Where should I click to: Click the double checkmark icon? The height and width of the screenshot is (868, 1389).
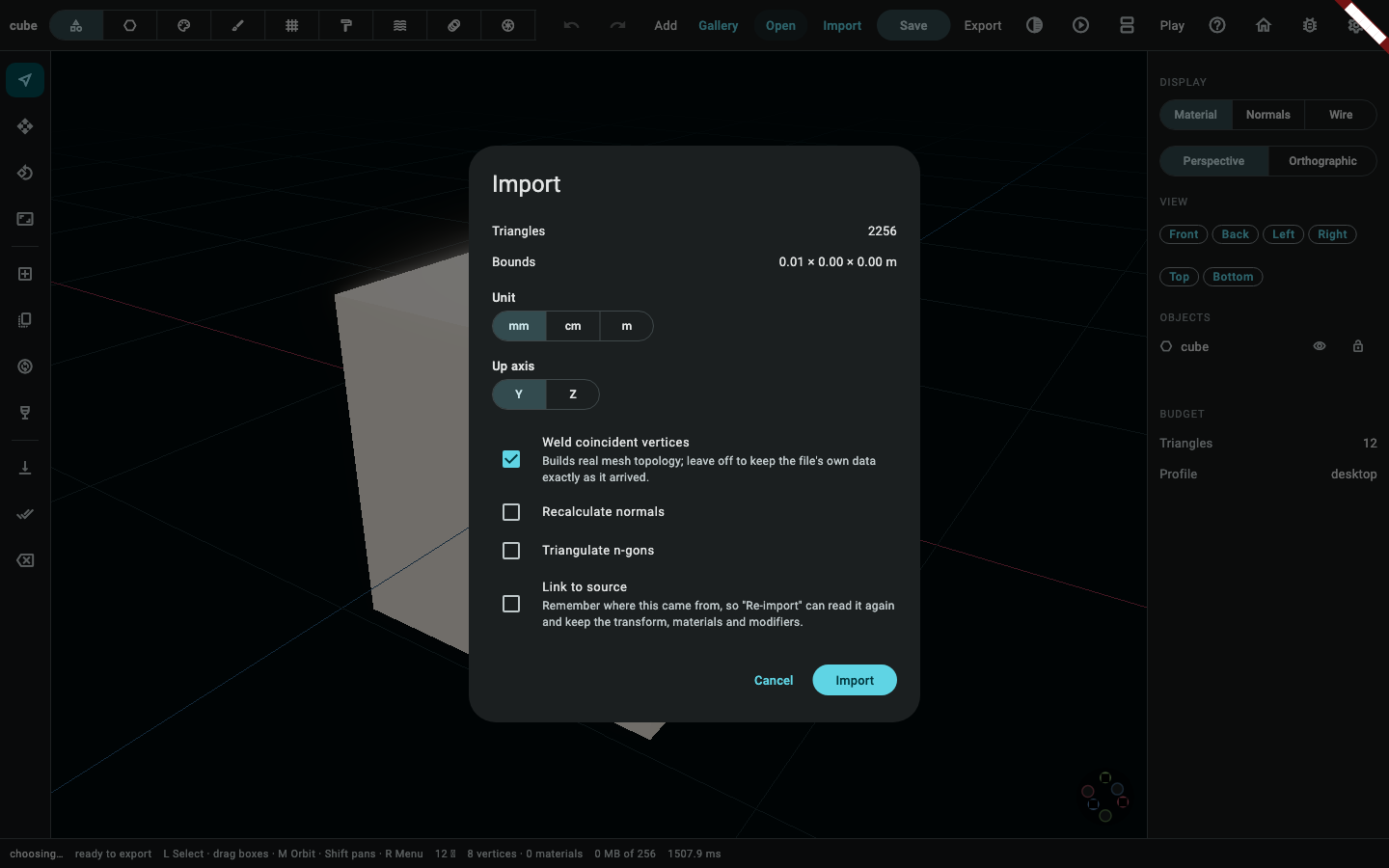pyautogui.click(x=25, y=514)
